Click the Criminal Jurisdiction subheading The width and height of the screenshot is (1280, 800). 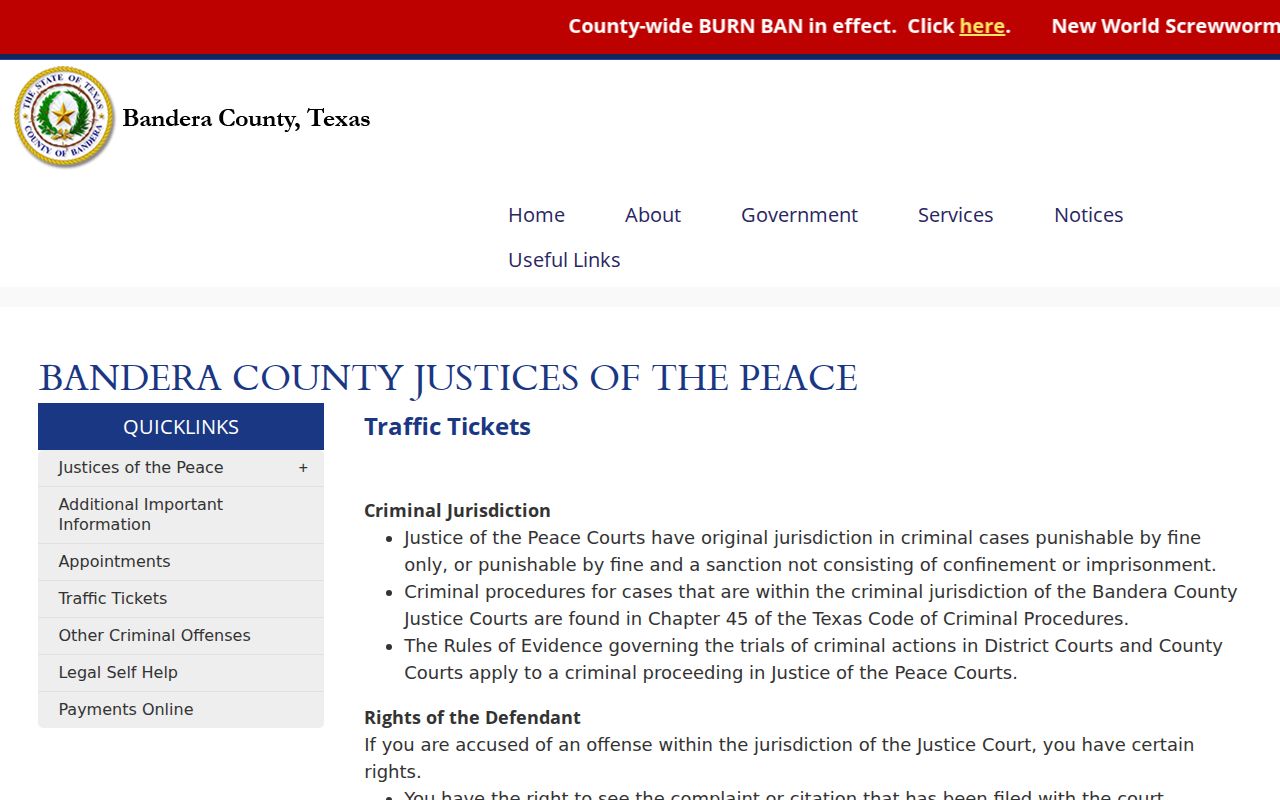point(457,511)
